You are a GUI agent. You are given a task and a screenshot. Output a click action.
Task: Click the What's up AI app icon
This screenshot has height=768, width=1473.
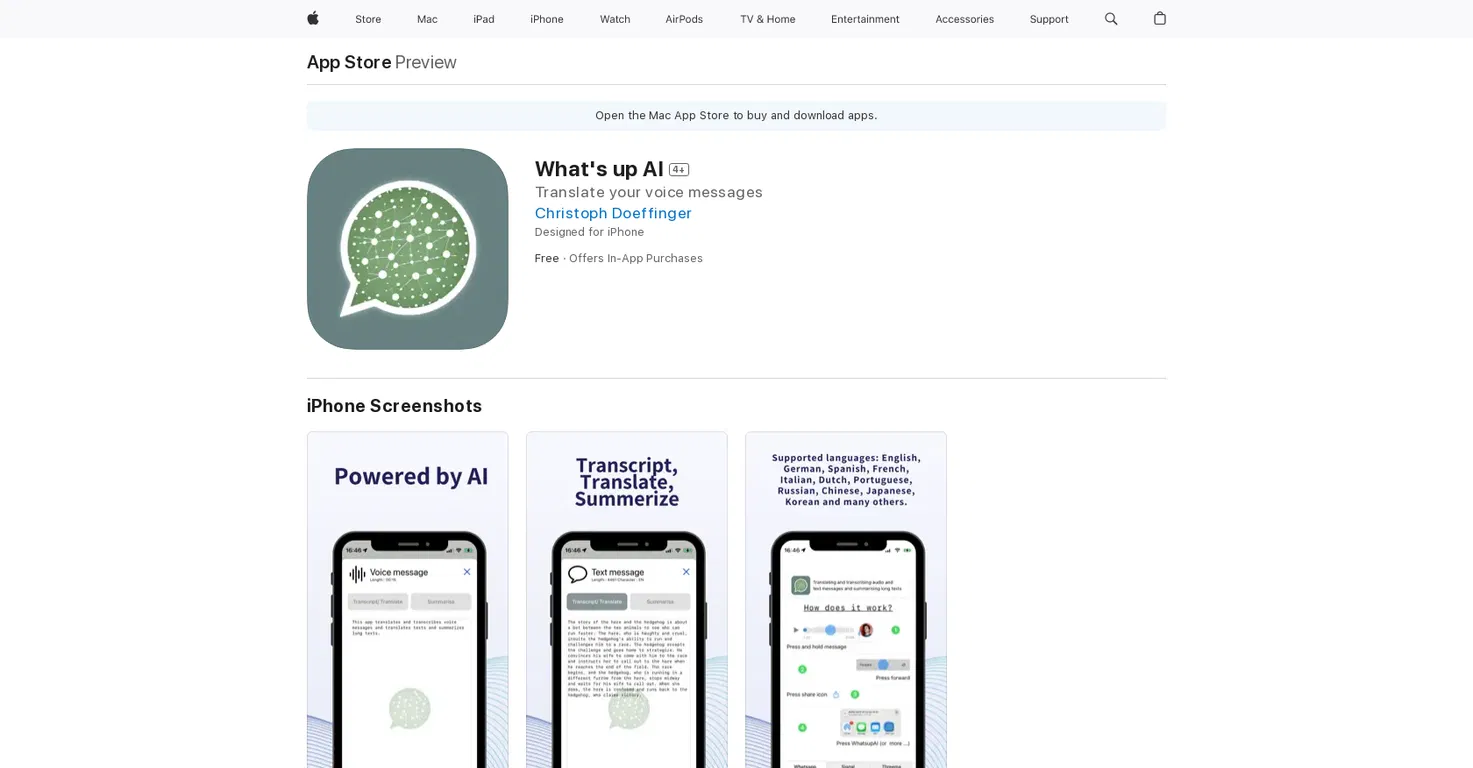(x=407, y=249)
